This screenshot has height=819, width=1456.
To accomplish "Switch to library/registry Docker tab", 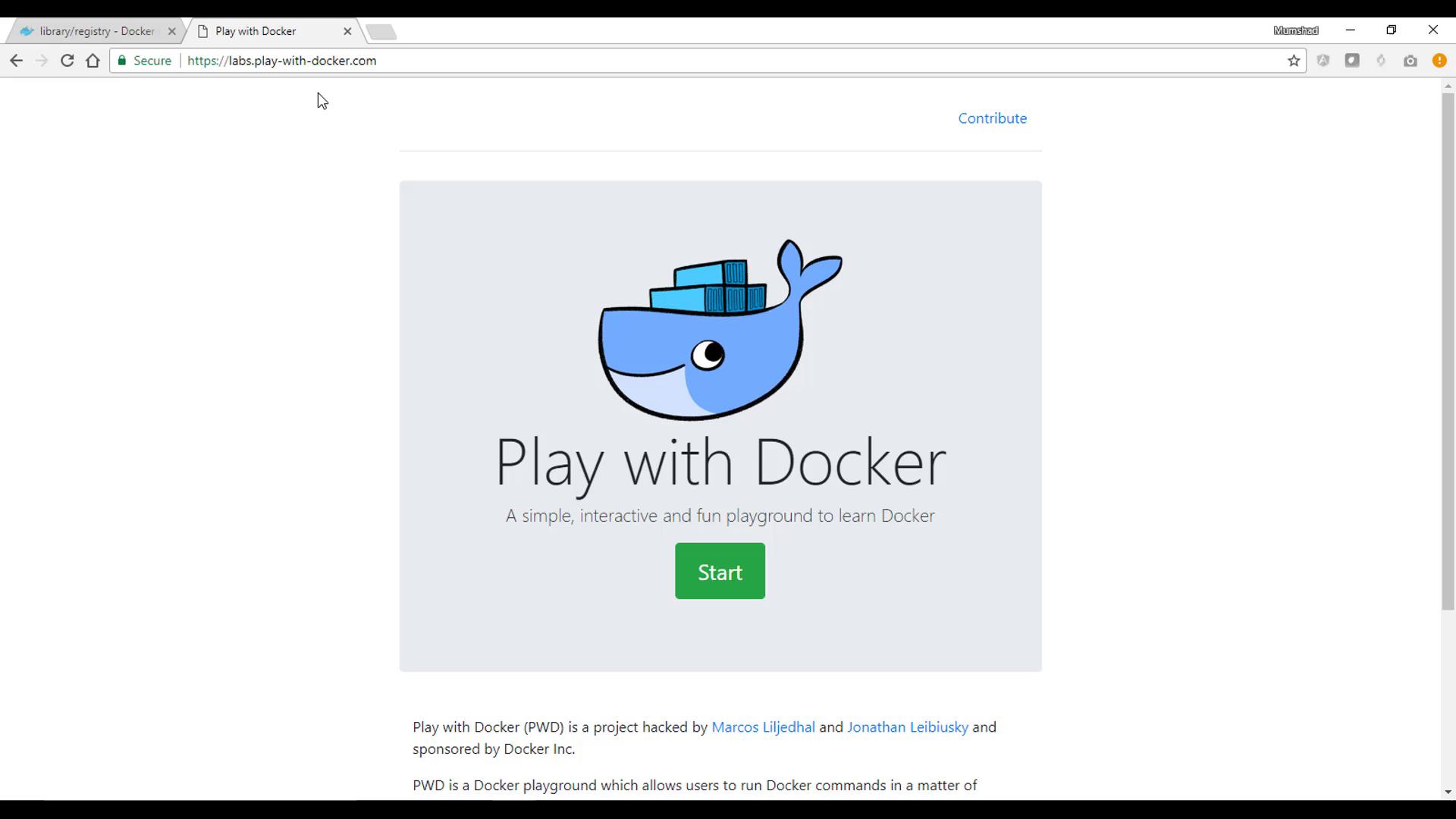I will [x=96, y=31].
